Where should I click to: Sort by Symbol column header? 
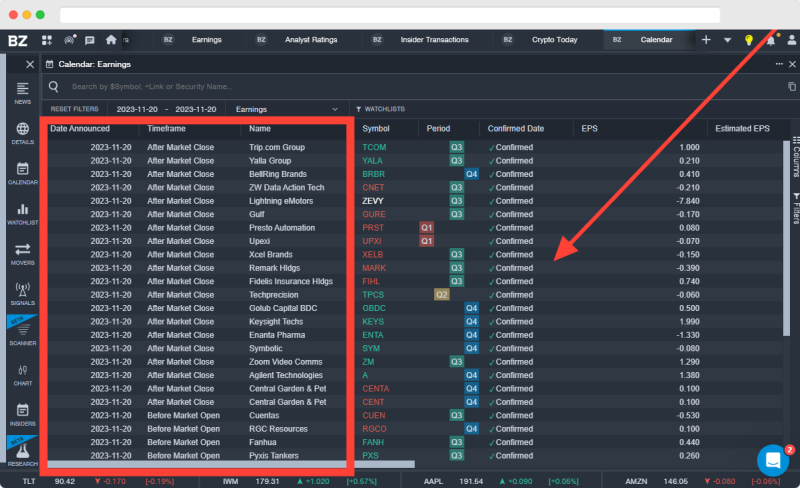(x=376, y=129)
